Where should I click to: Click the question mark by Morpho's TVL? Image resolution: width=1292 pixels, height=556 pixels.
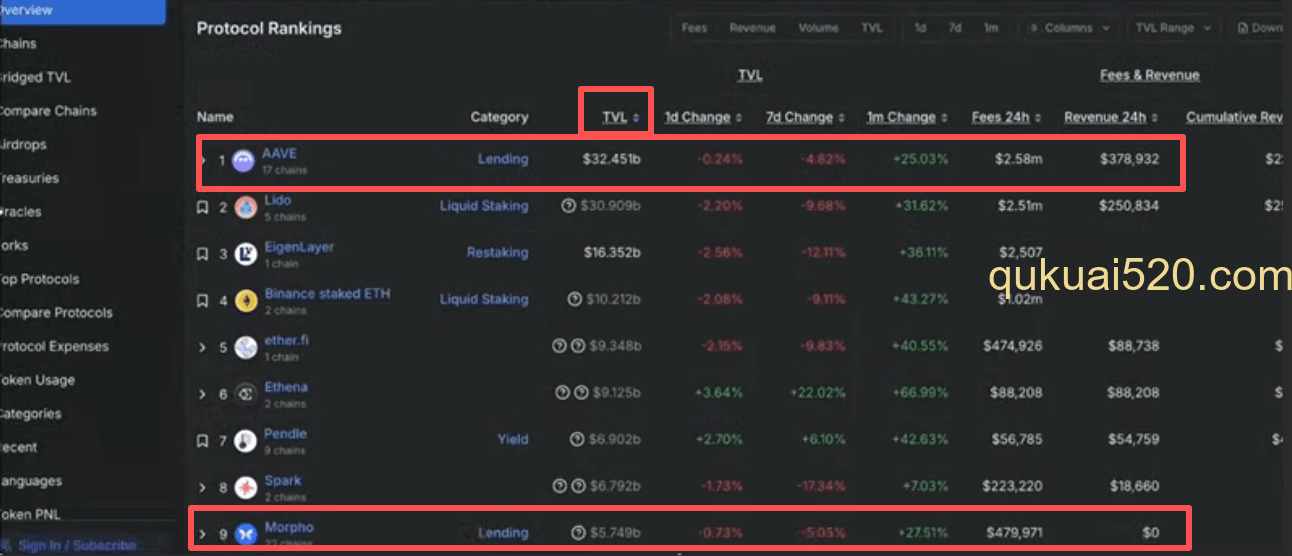[x=577, y=533]
